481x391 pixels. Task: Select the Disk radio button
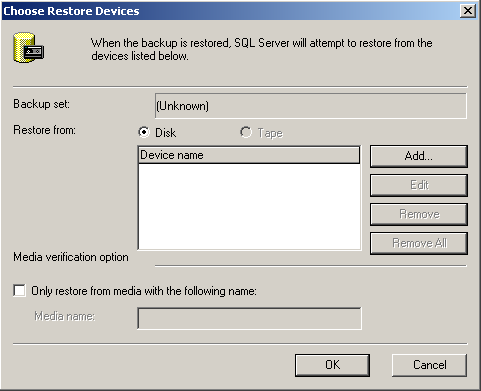pyautogui.click(x=144, y=132)
